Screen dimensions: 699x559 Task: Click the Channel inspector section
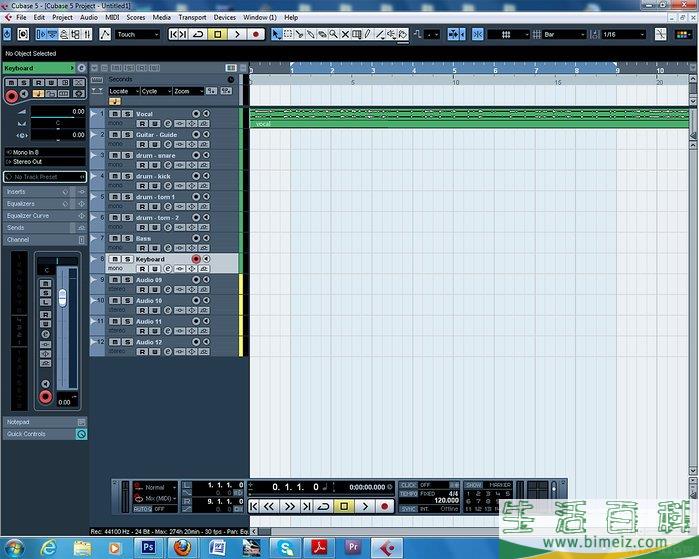coord(45,240)
